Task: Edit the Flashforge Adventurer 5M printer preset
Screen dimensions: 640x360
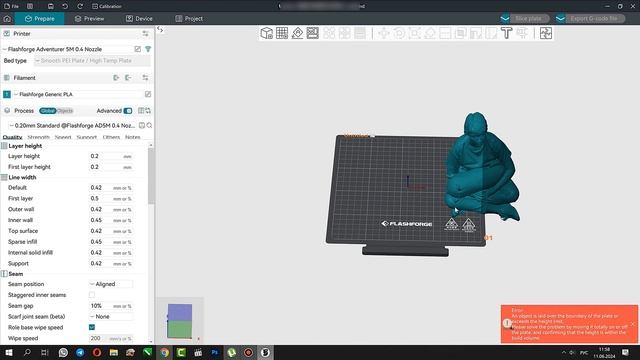Action: click(138, 49)
